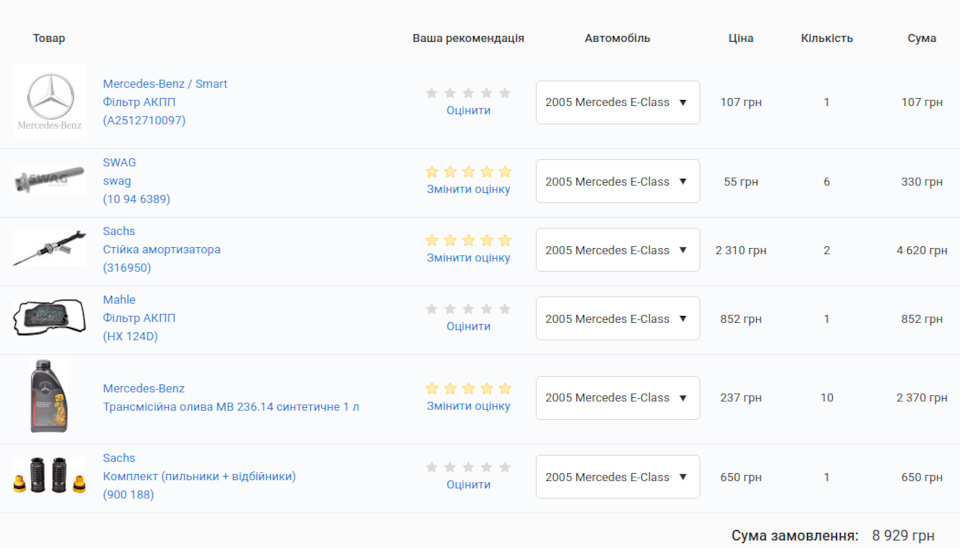Rate Sachs 900 188 kit four stars
This screenshot has height=548, width=960.
pyautogui.click(x=487, y=467)
